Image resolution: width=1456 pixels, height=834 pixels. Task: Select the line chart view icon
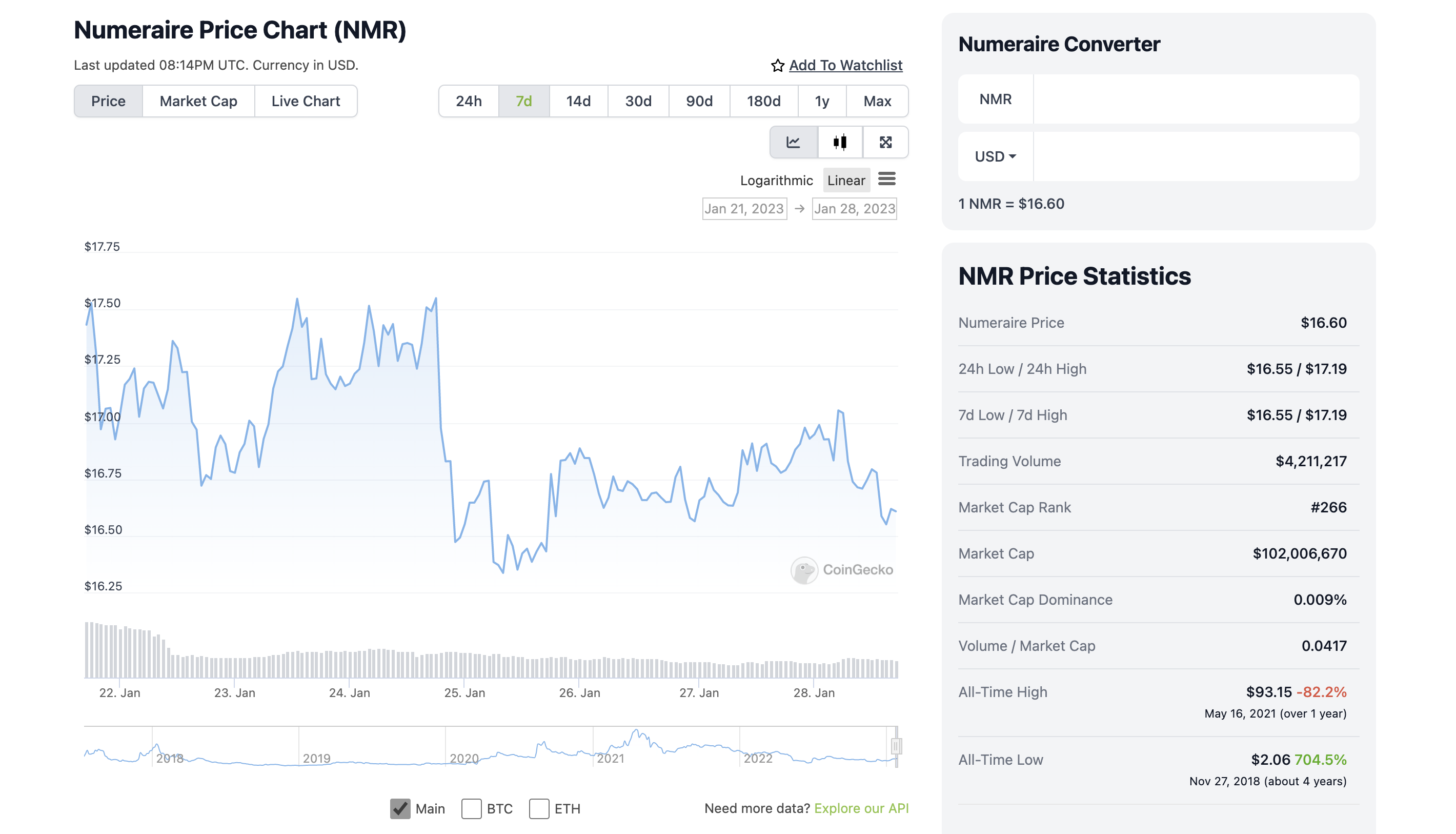click(793, 142)
